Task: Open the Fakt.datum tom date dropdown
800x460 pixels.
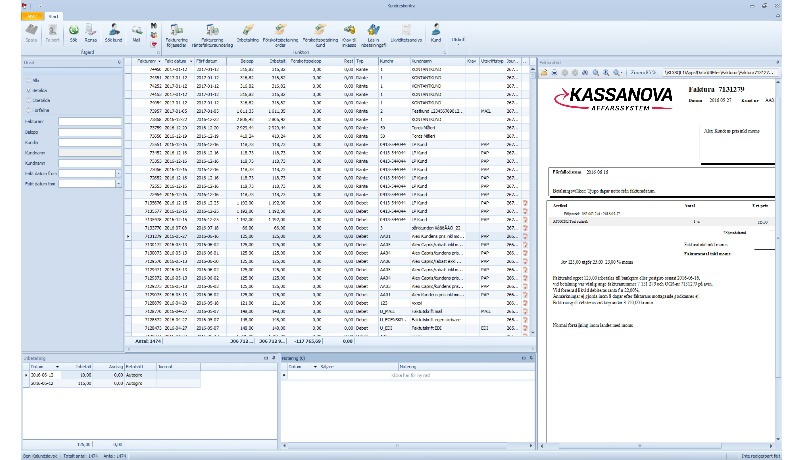Action: pos(118,184)
